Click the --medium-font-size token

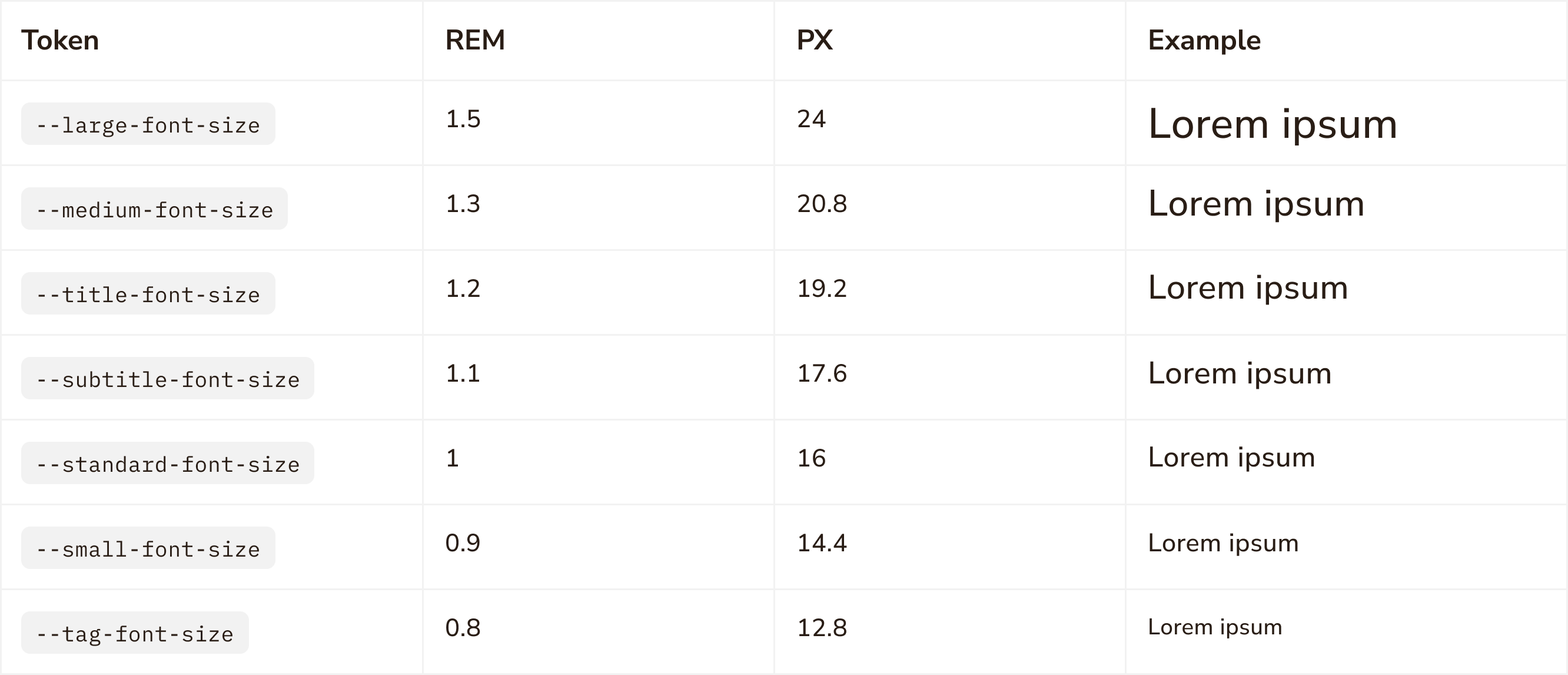(155, 209)
